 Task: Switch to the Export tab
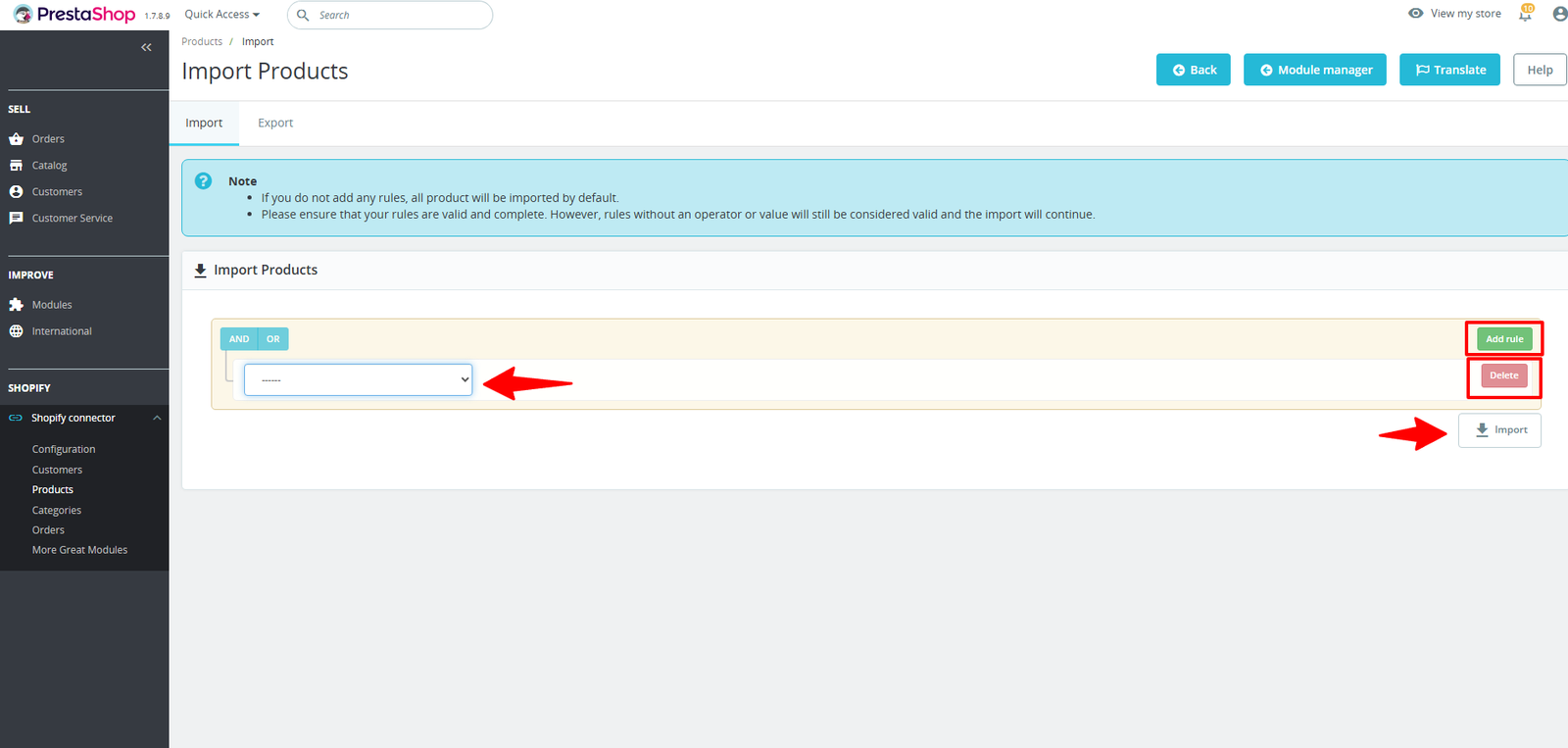275,124
